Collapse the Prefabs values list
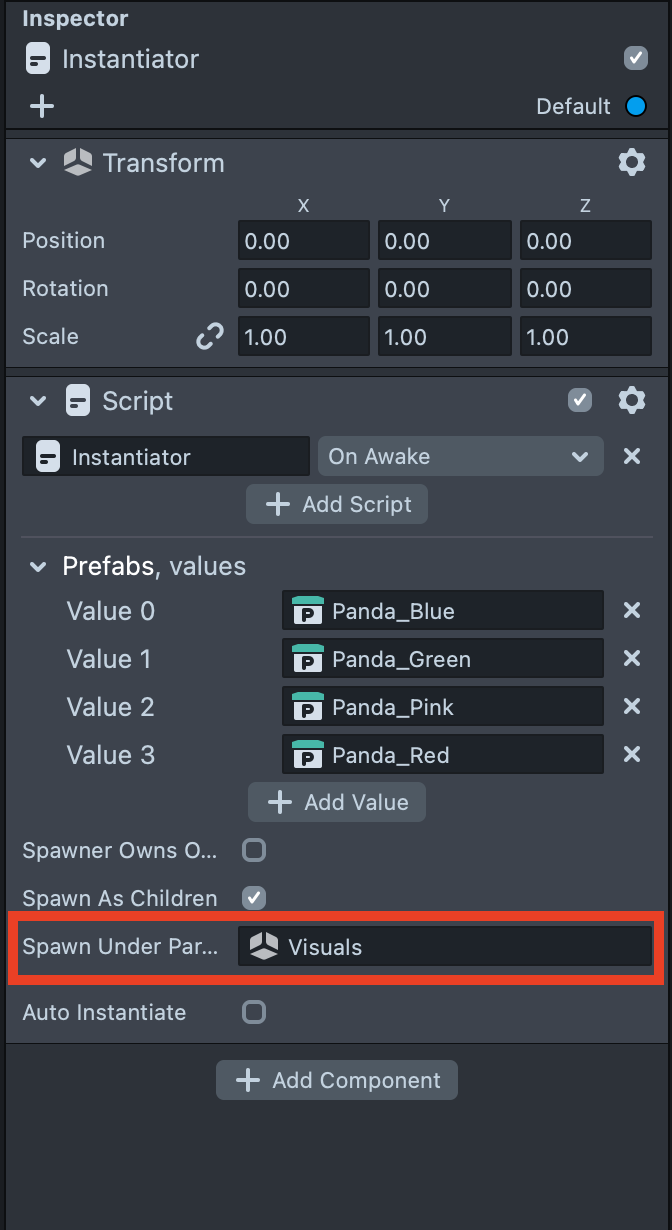 coord(38,566)
